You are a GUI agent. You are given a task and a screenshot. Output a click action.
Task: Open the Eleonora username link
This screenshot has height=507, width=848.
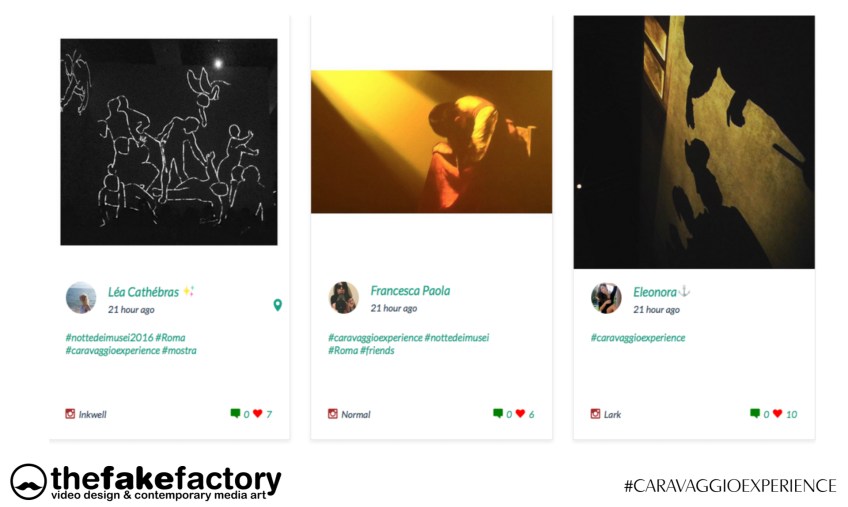pyautogui.click(x=655, y=292)
